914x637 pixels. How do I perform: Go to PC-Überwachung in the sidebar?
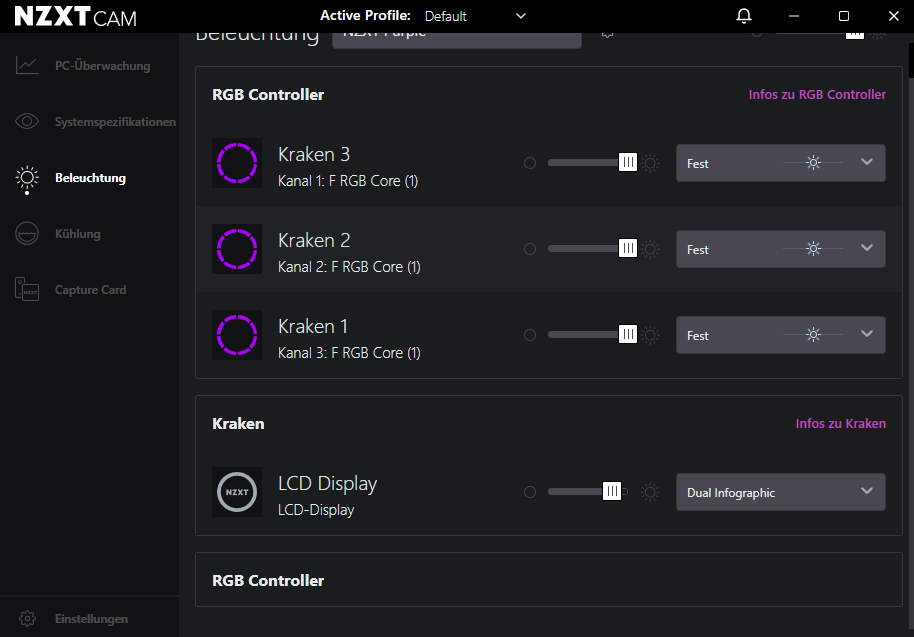point(102,66)
